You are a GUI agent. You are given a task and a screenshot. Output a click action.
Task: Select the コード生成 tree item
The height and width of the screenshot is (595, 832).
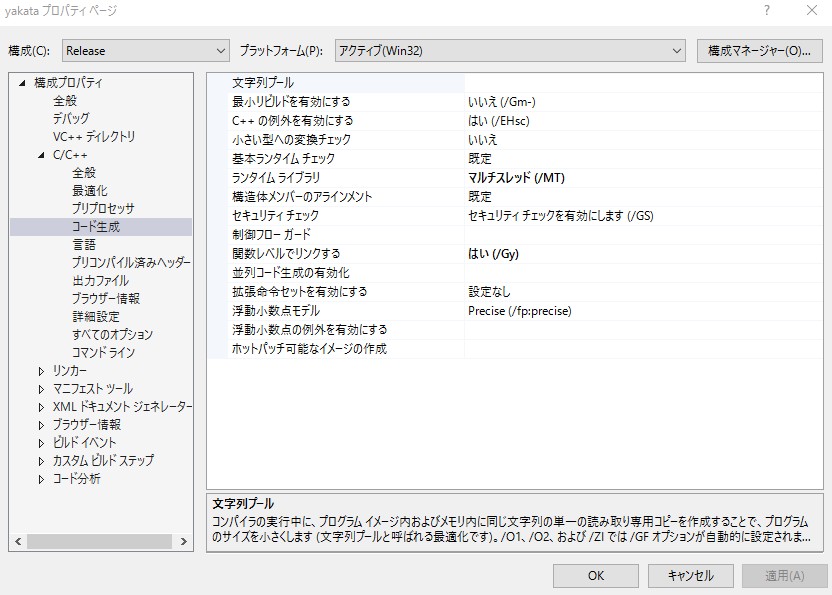coord(96,227)
